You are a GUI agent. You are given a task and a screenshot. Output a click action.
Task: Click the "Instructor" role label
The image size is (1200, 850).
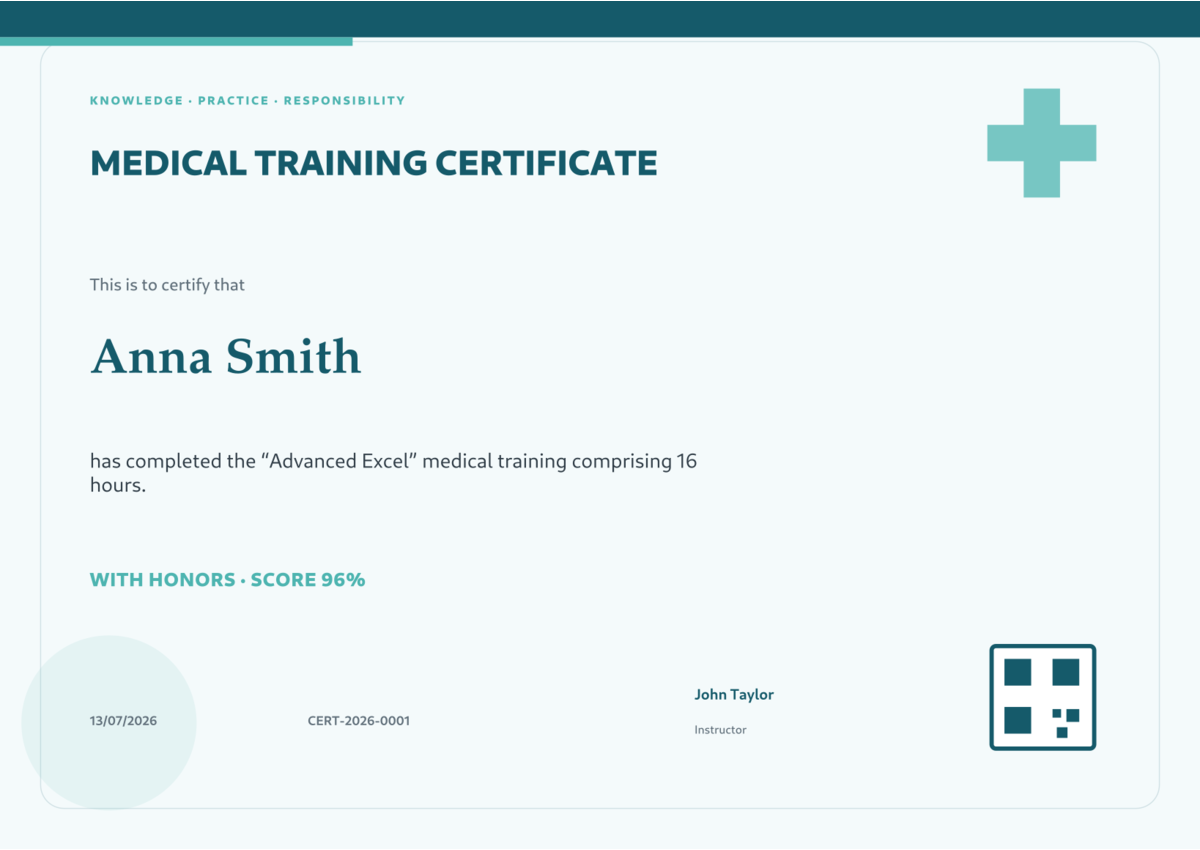tap(720, 730)
